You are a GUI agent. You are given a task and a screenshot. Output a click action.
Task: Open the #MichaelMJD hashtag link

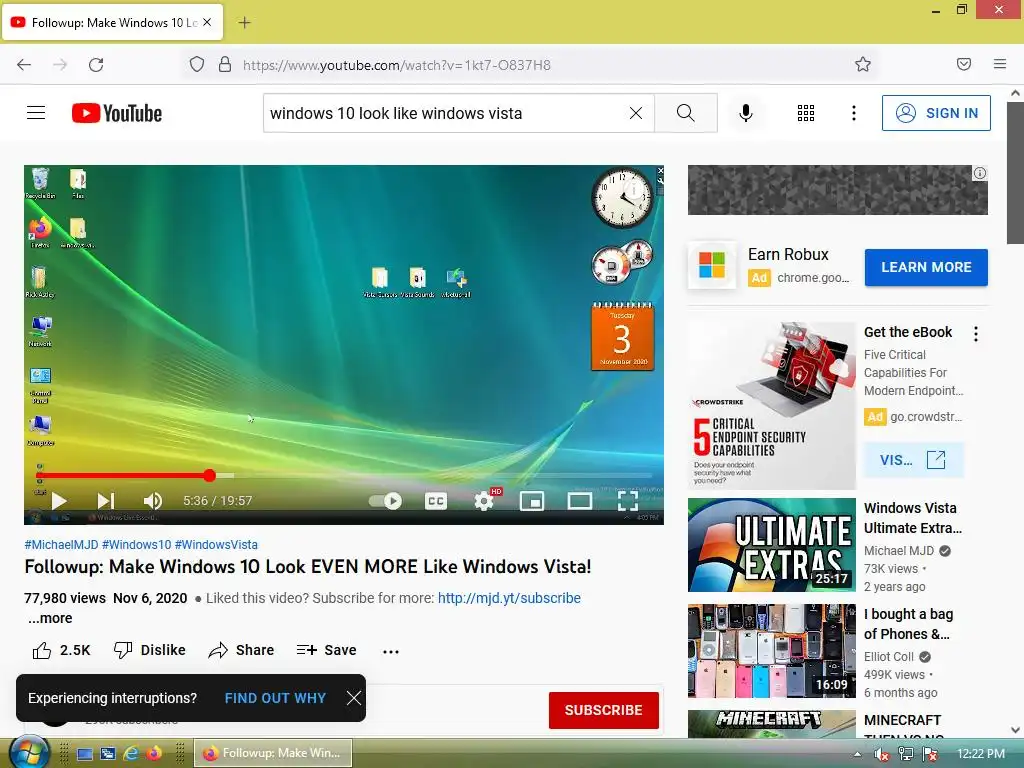(61, 545)
